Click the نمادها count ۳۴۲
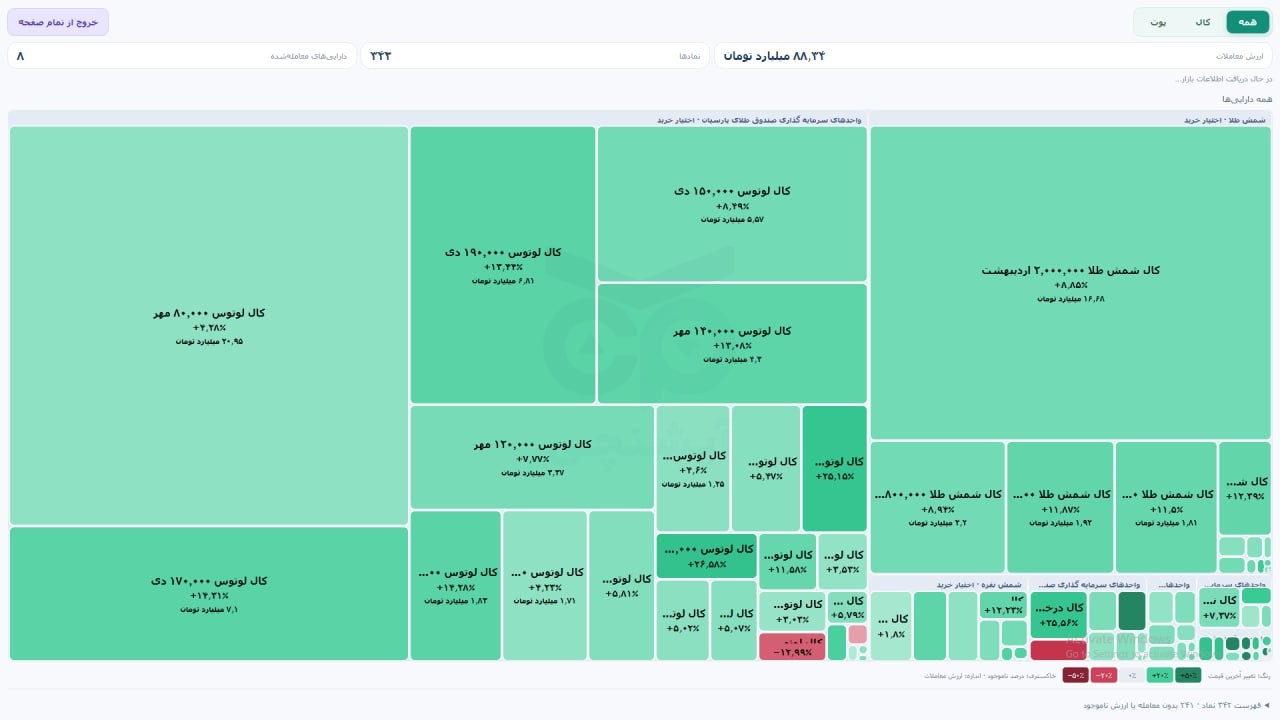This screenshot has height=720, width=1280. point(380,56)
